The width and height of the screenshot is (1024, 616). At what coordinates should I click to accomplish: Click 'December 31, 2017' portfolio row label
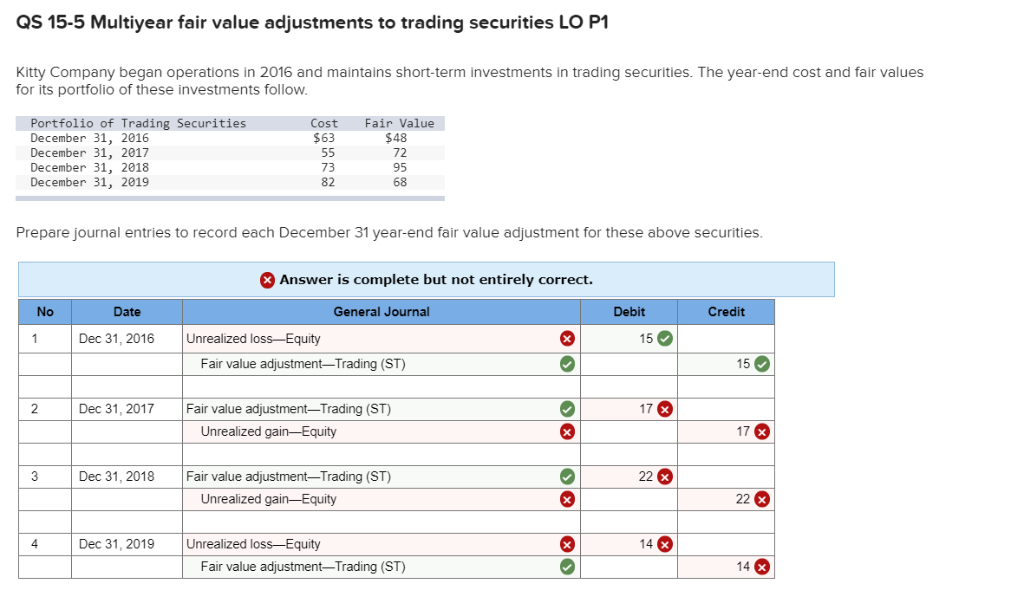click(89, 153)
